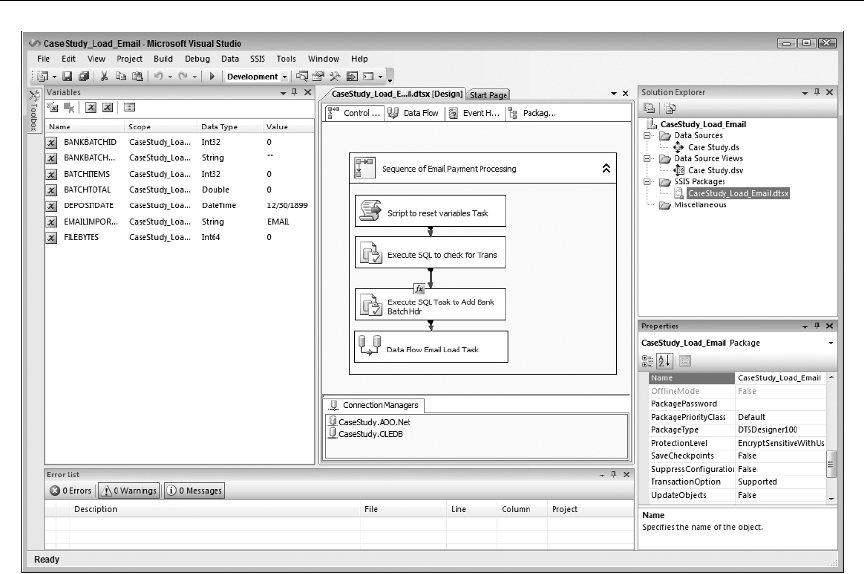Select CaseStudy_Load_Email.dtsx in Solution Explorer
Image resolution: width=864 pixels, height=574 pixels.
tap(738, 193)
